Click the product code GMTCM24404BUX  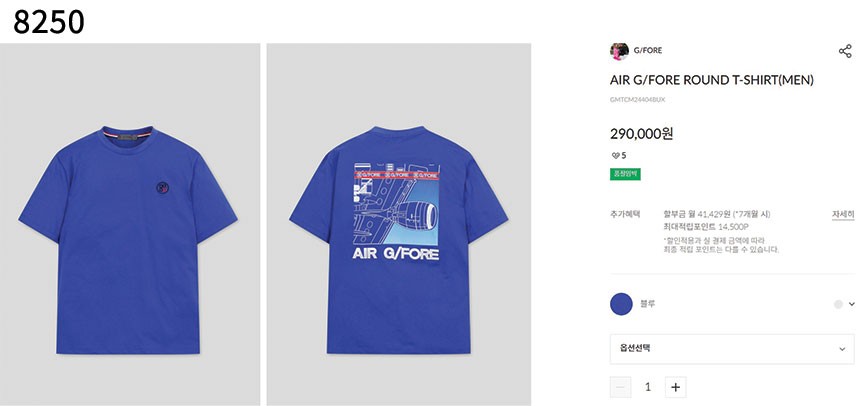point(637,100)
